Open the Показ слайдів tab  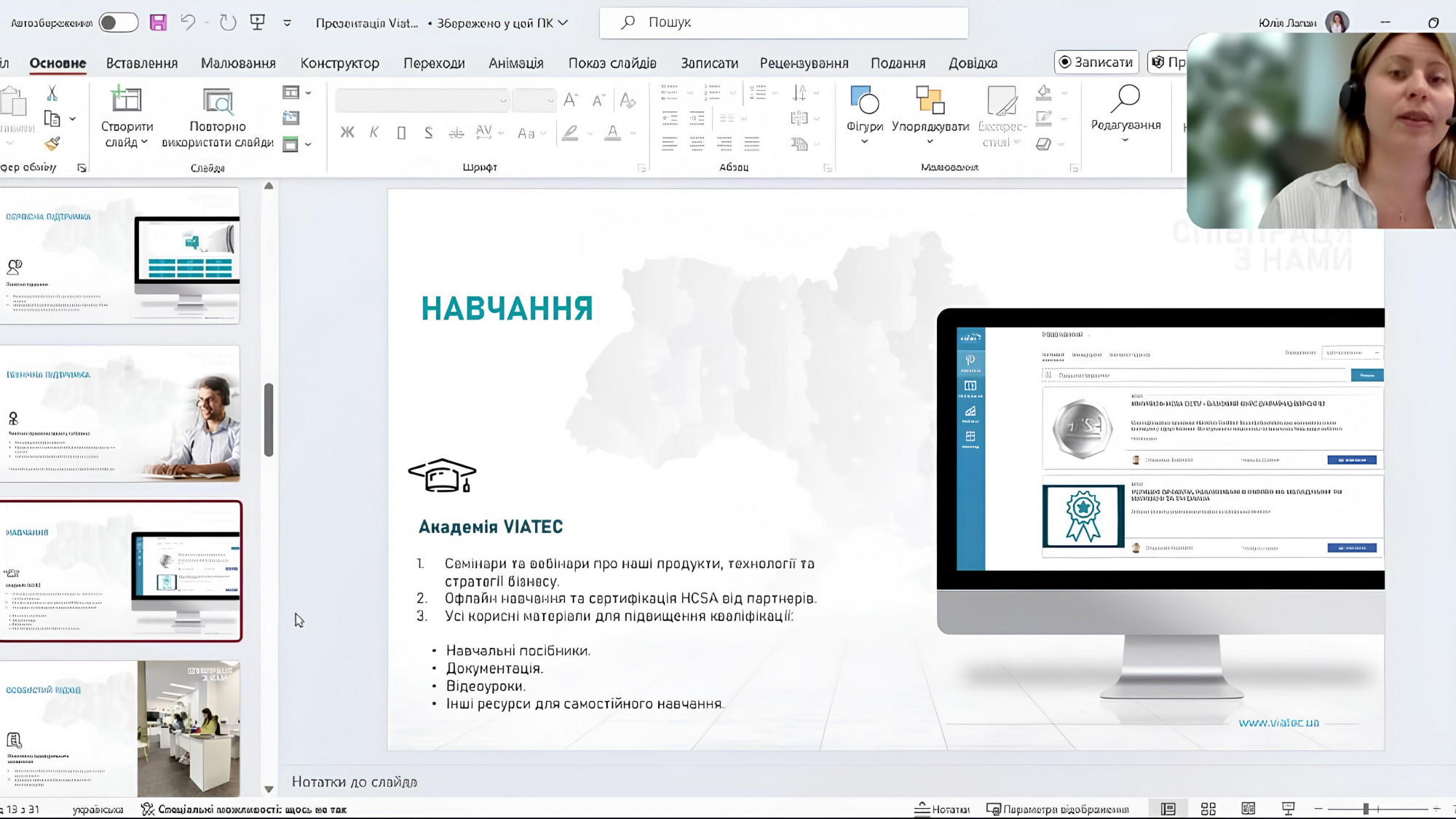coord(612,63)
